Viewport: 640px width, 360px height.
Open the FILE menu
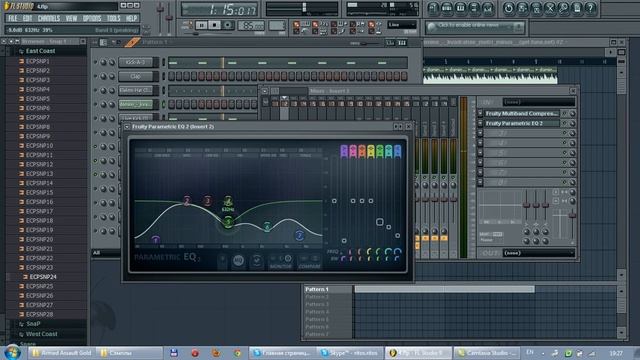(x=13, y=18)
